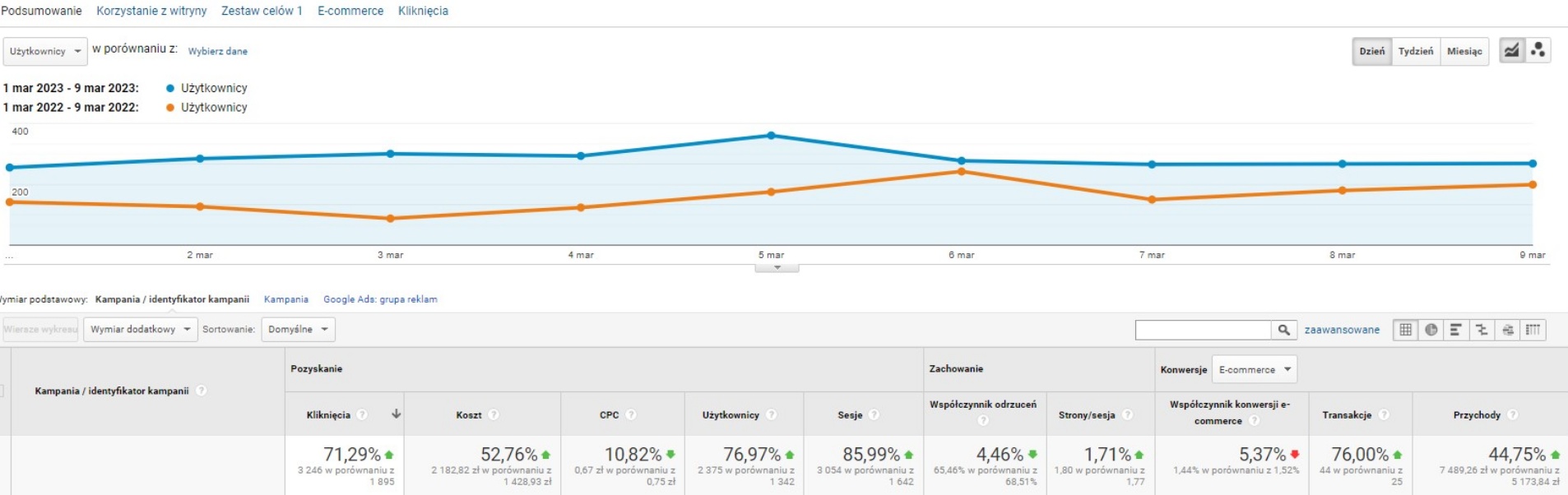
Task: Click the blue 5 mar data point
Action: pyautogui.click(x=771, y=136)
